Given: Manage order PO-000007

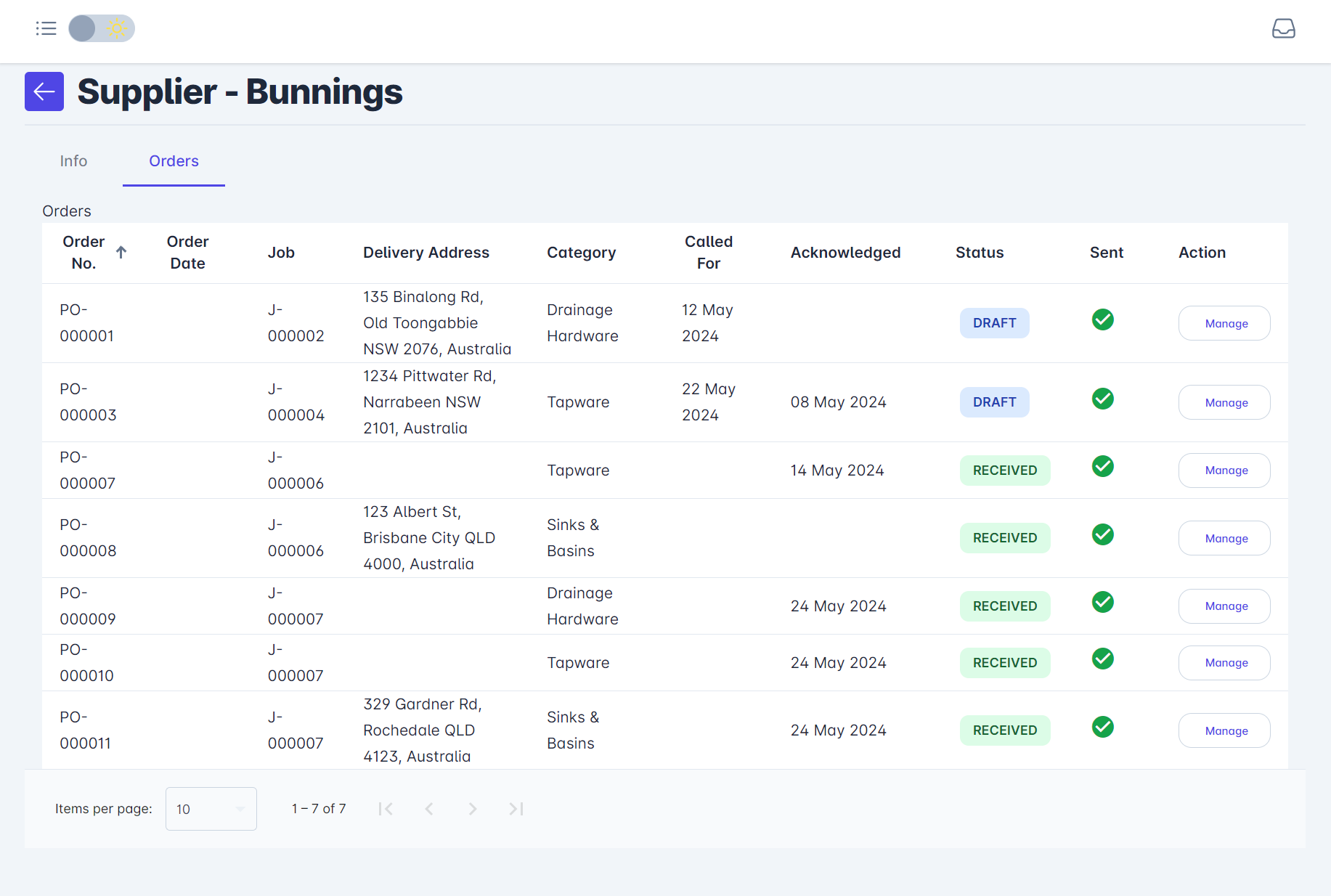Looking at the screenshot, I should (x=1224, y=471).
